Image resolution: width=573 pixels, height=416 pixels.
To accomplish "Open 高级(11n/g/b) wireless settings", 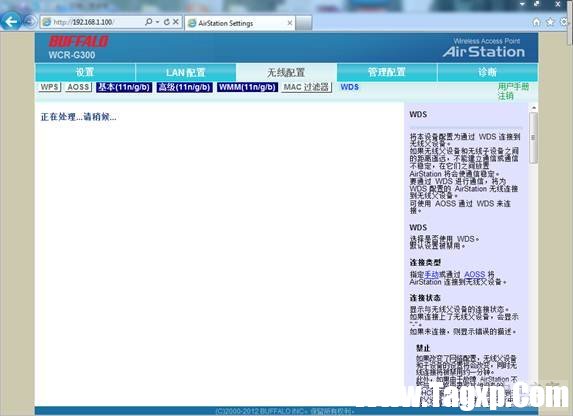I will click(x=185, y=87).
